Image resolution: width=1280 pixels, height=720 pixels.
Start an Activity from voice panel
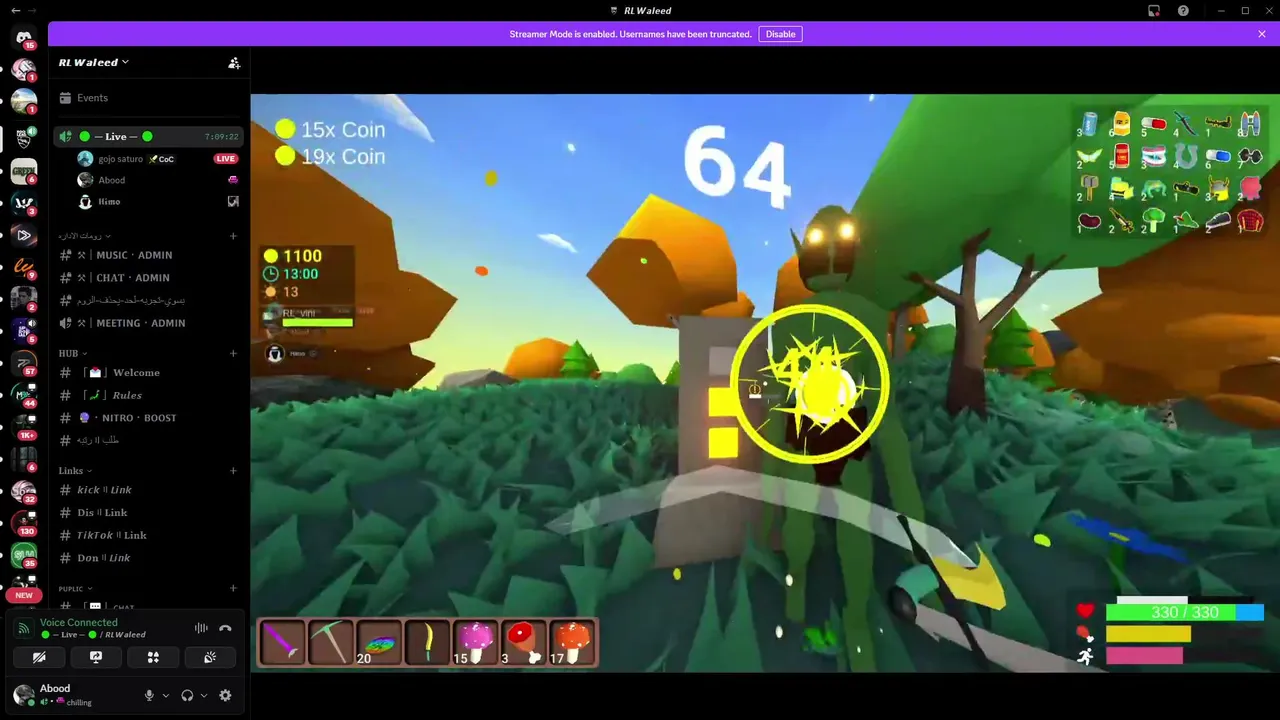153,657
